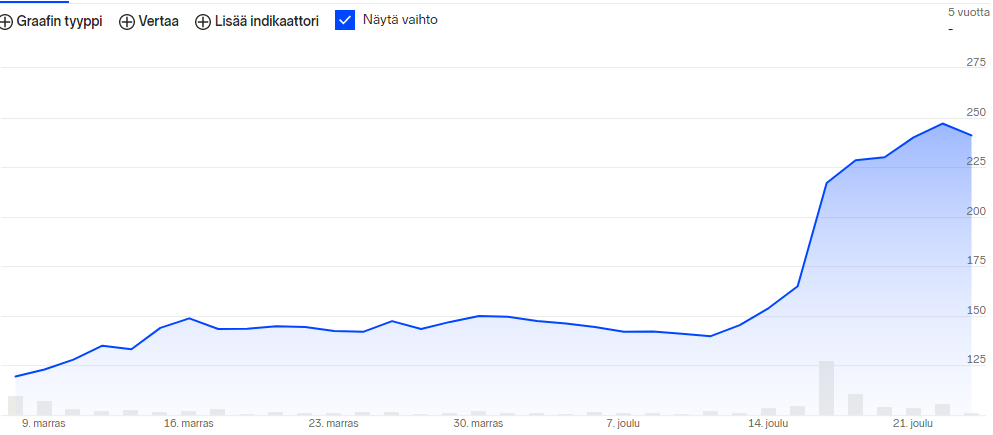The width and height of the screenshot is (993, 435).
Task: Open the Lisää indikaattori indicator list
Action: 268,21
